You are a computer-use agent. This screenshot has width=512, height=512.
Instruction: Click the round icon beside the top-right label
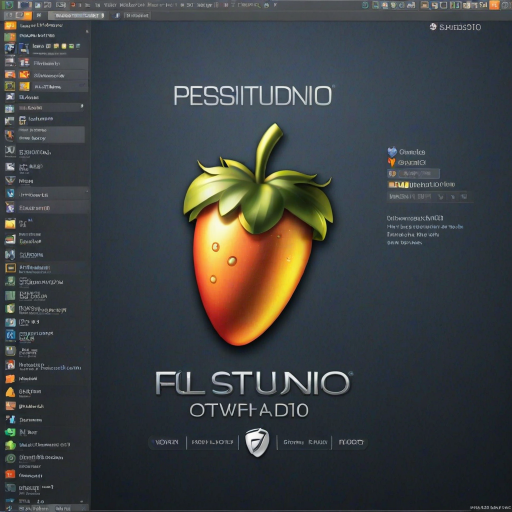point(433,27)
